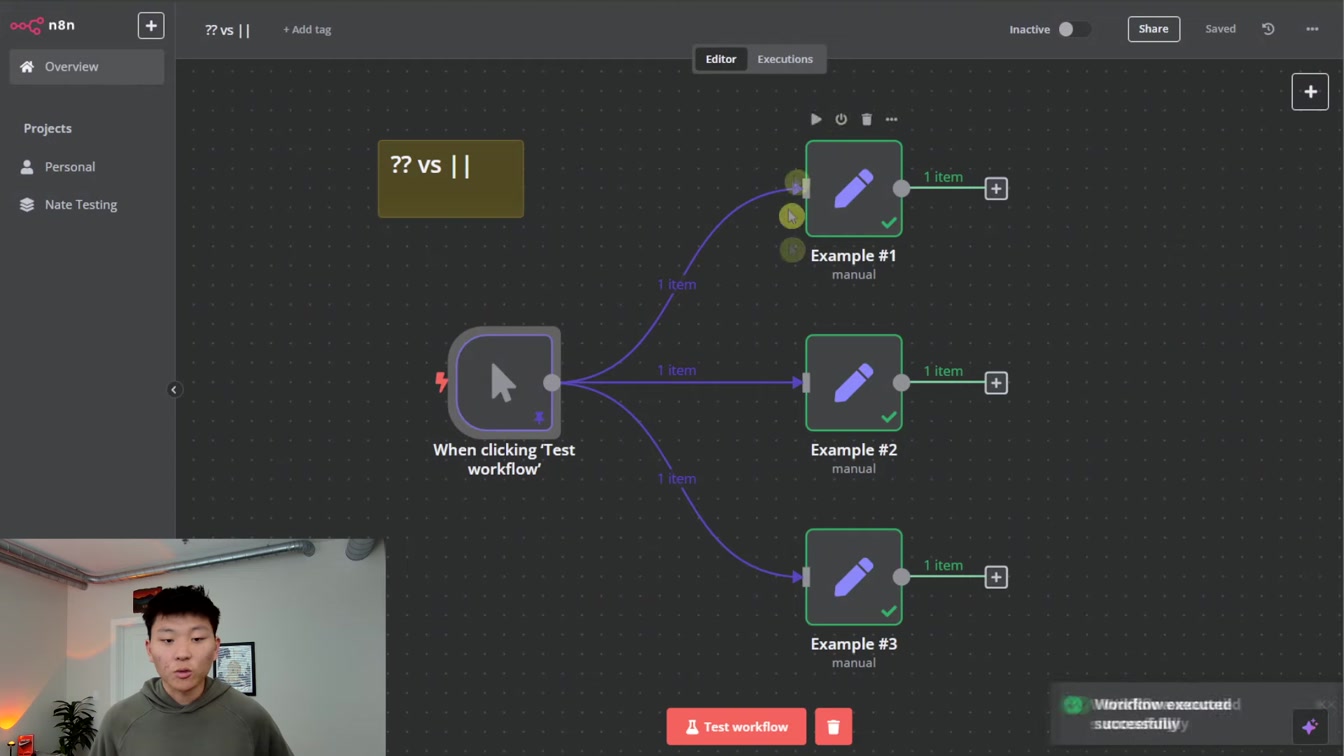Click green checkmark on Example #3
The height and width of the screenshot is (756, 1344).
[x=889, y=611]
